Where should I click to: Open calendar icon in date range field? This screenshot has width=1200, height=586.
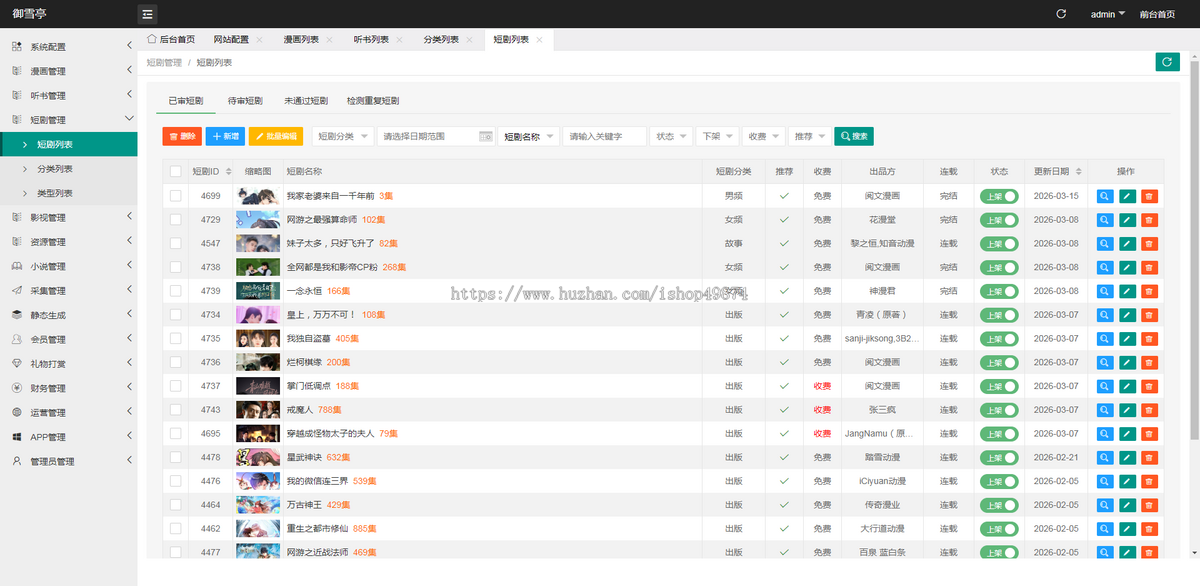click(x=486, y=136)
